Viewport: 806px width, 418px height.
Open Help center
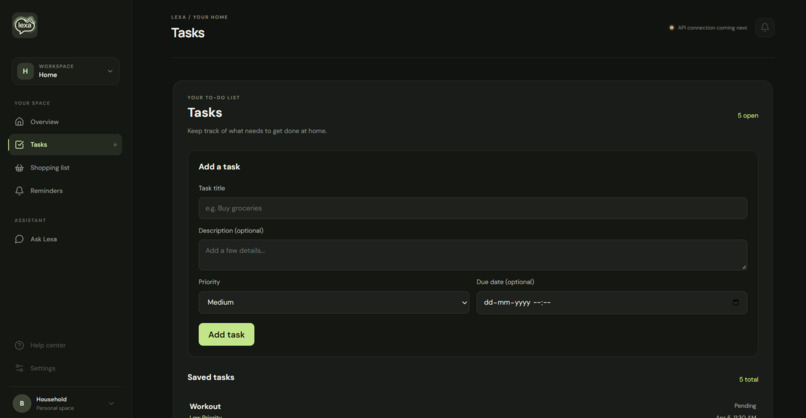65,346
